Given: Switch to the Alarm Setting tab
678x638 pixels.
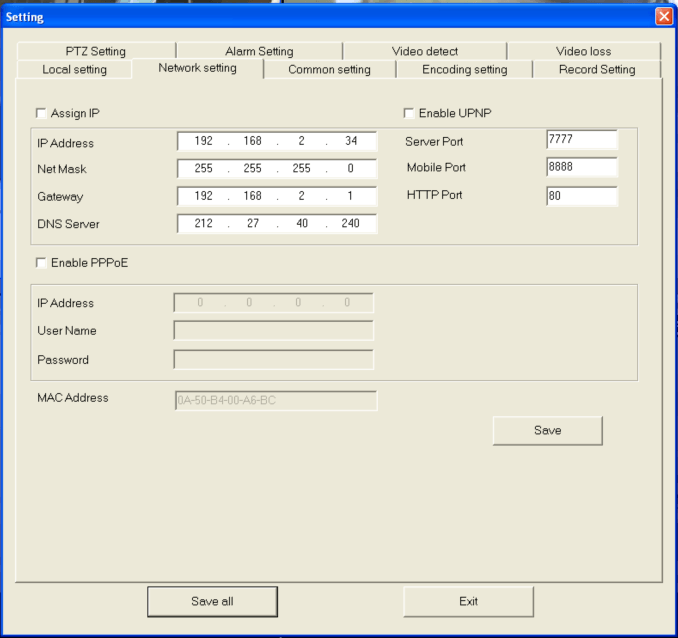Looking at the screenshot, I should click(x=259, y=51).
